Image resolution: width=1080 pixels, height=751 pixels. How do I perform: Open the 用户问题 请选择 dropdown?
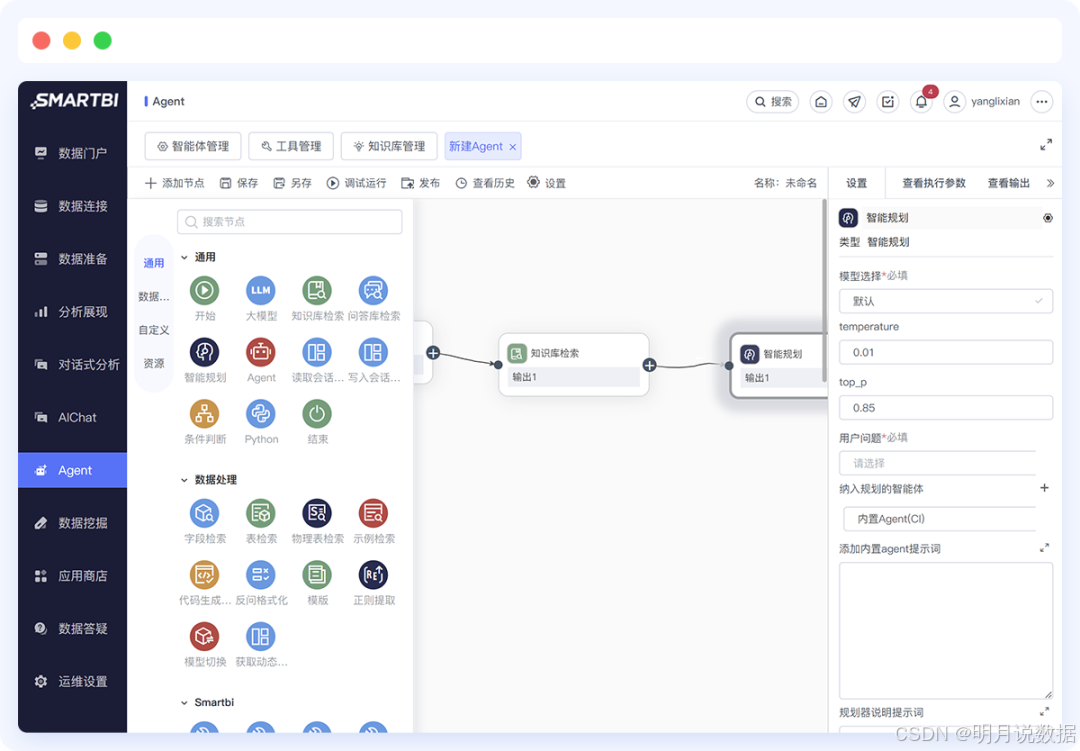pos(938,463)
